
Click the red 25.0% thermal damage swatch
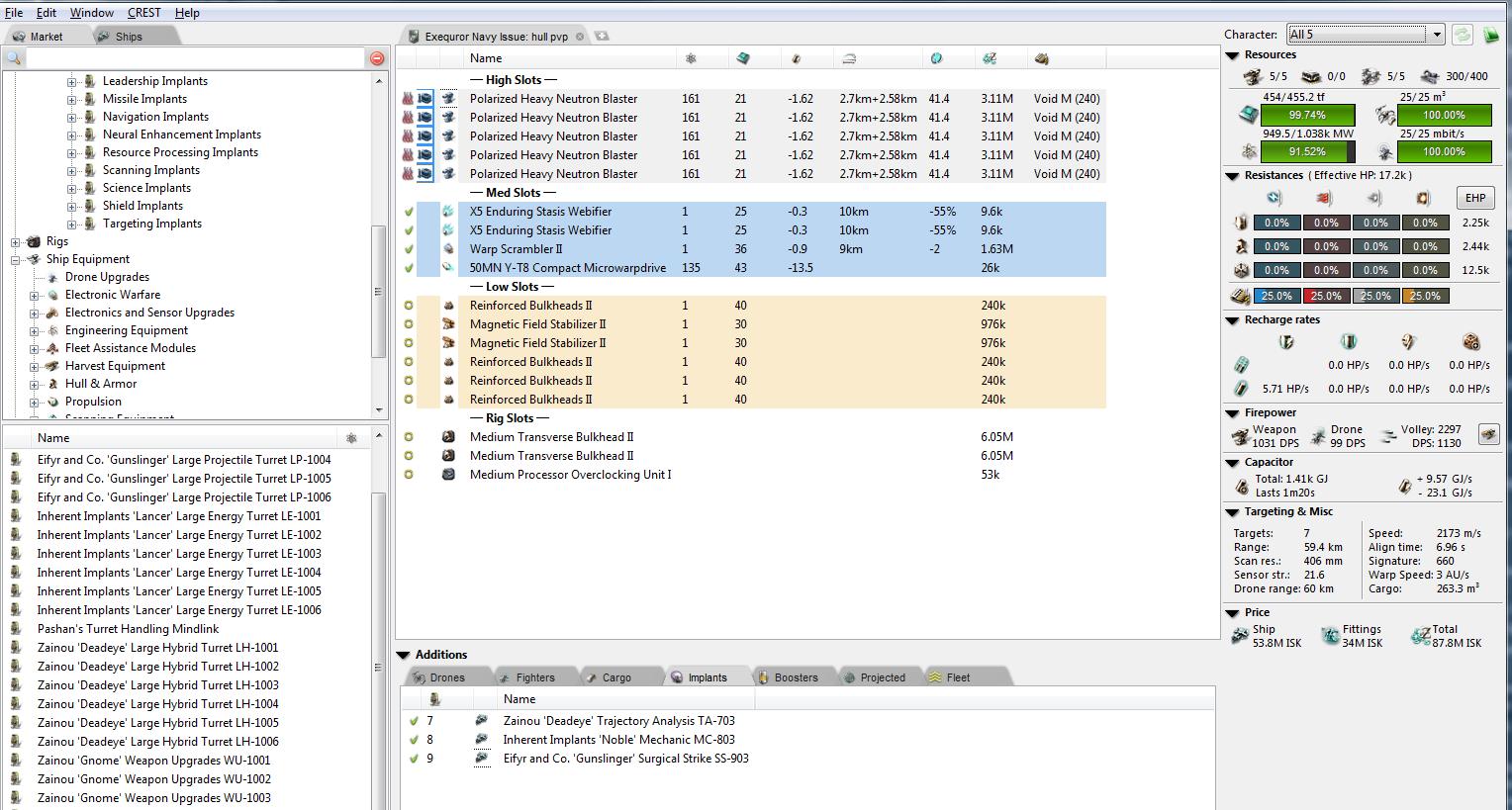(1326, 296)
